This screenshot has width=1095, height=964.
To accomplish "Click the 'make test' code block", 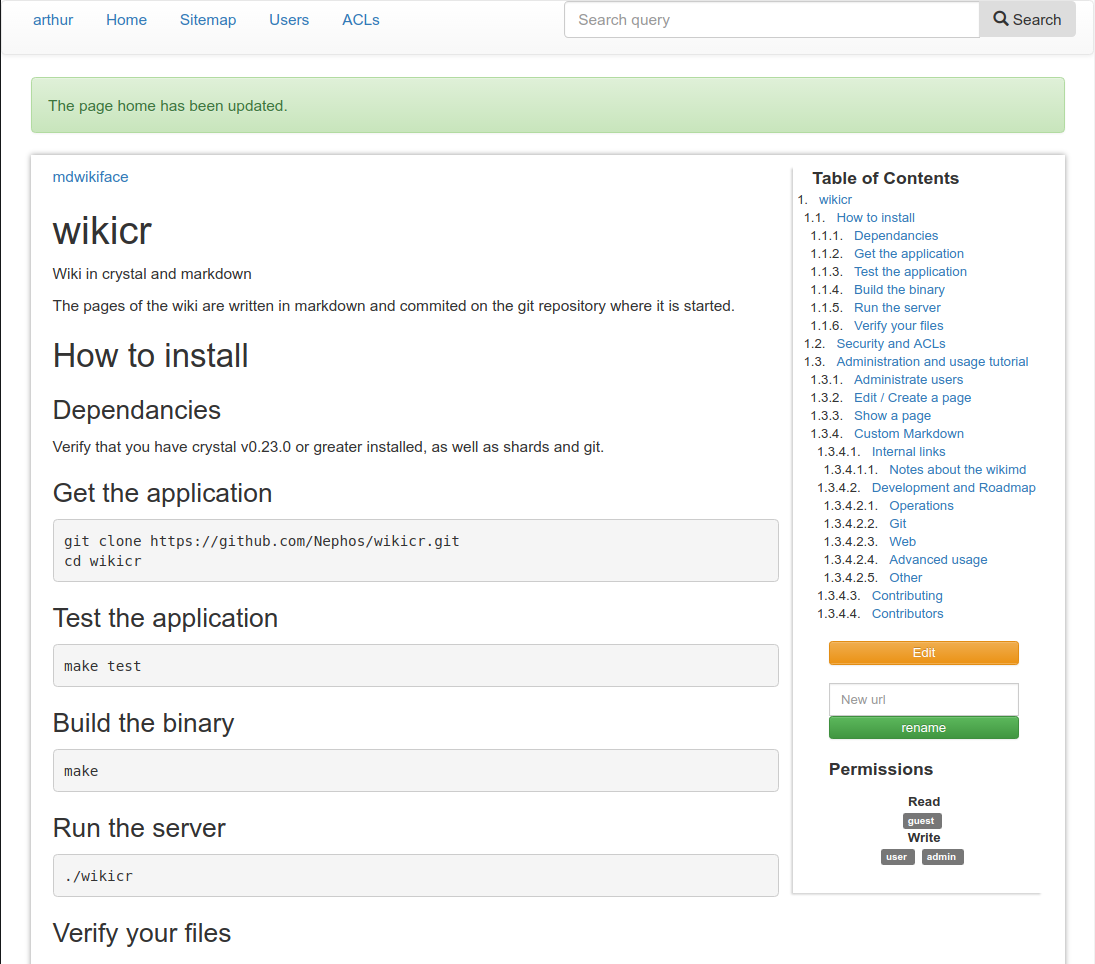I will coord(416,666).
